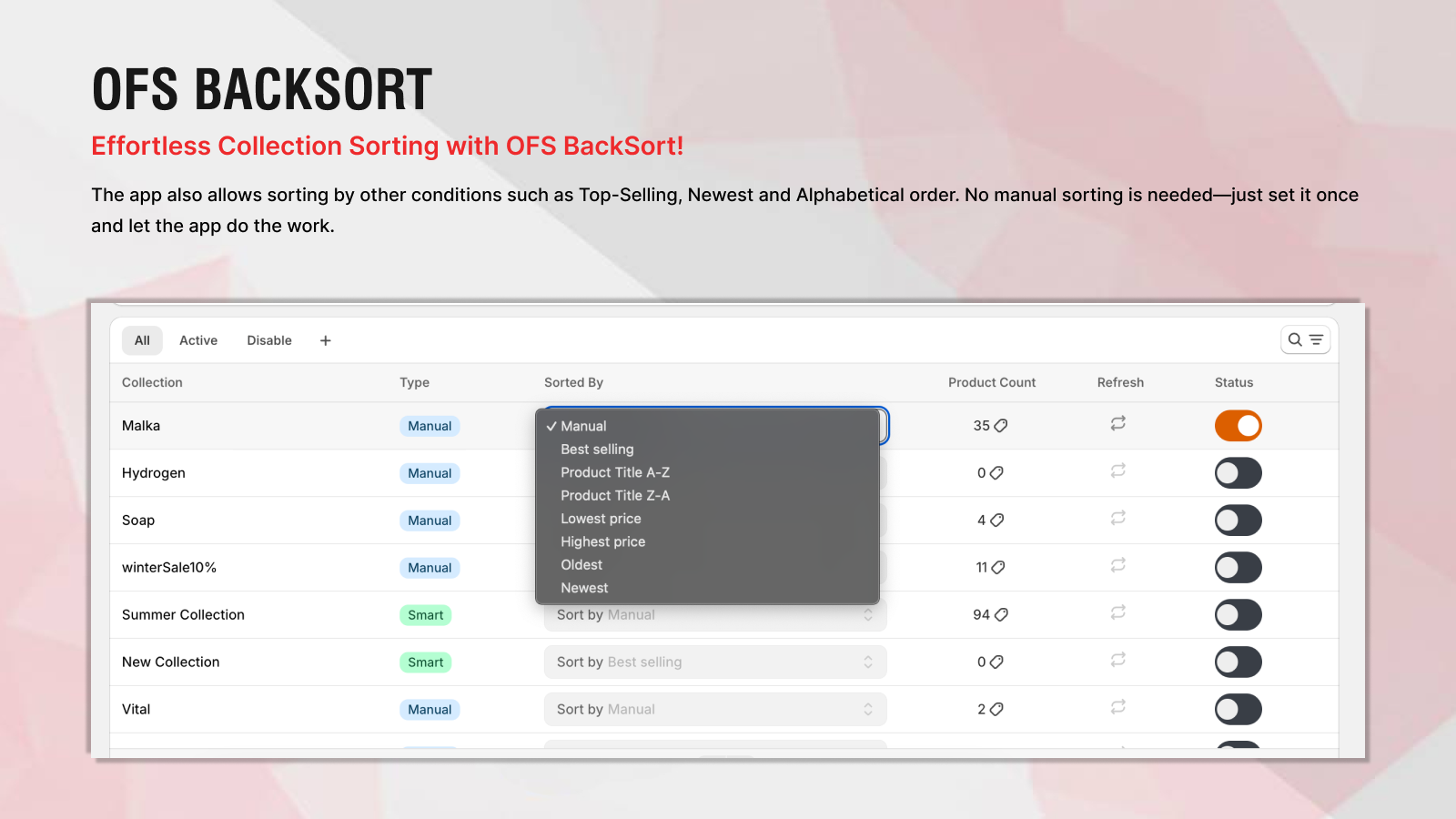Open the Summer Collection sort dropdown
The image size is (1456, 819).
pyautogui.click(x=715, y=614)
